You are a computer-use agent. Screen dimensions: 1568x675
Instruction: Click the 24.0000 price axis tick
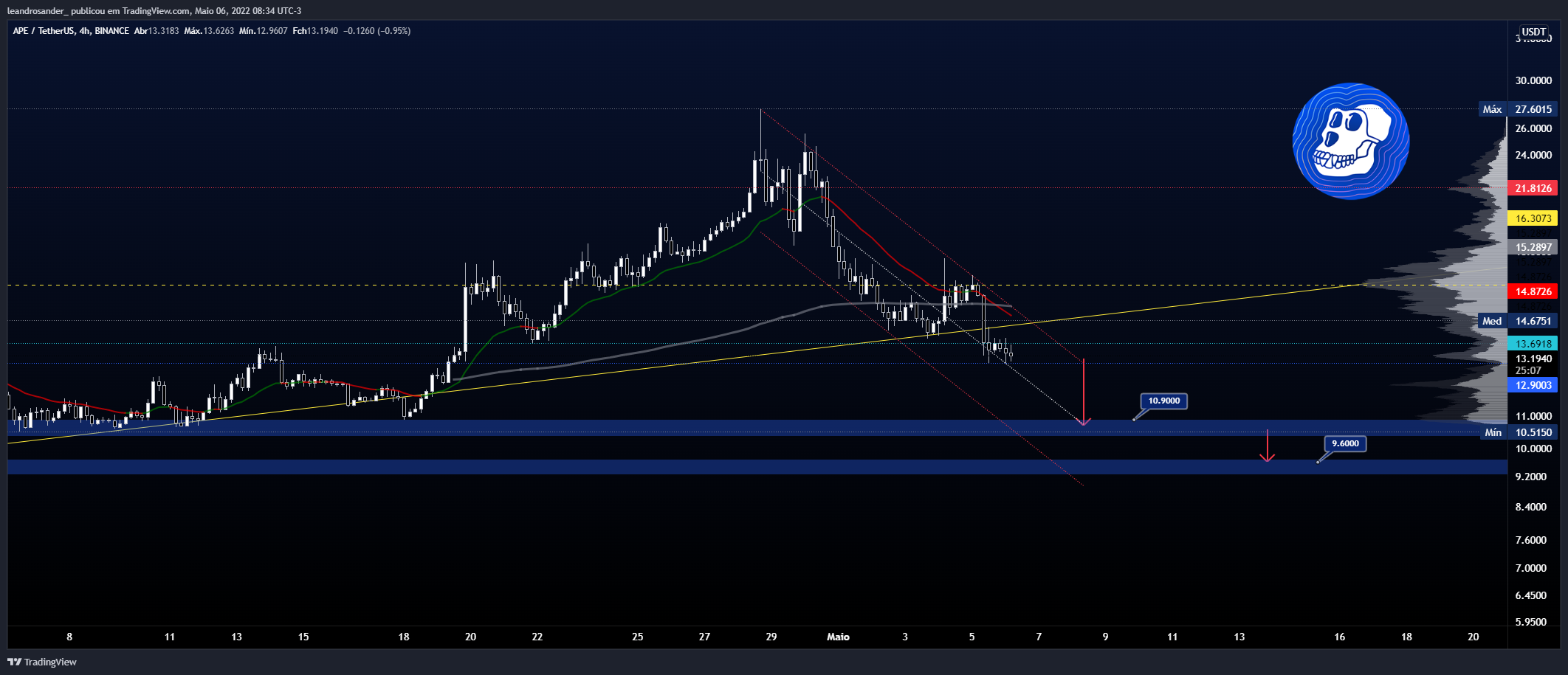point(1533,155)
